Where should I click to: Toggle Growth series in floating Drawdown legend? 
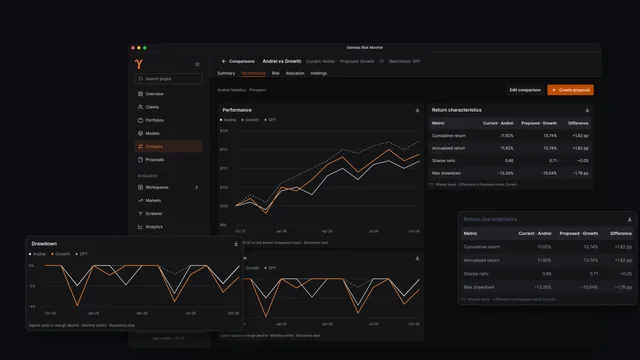point(61,254)
